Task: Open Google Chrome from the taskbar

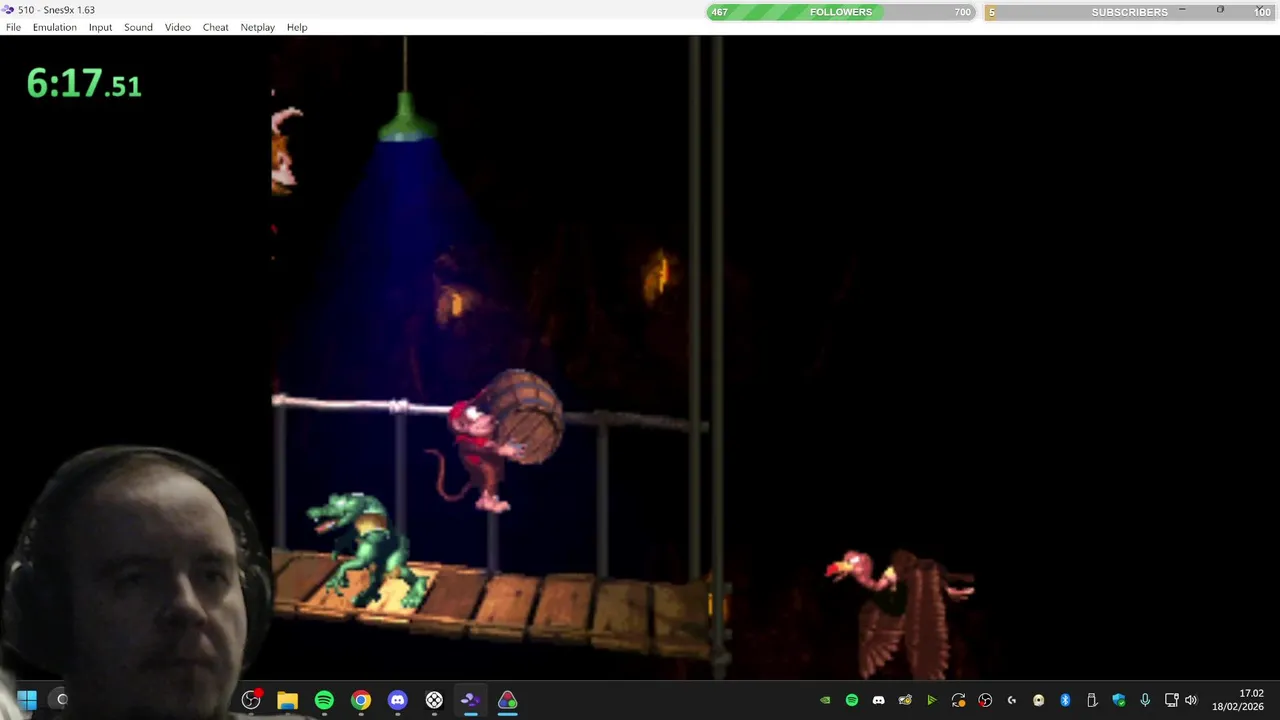Action: pos(361,700)
